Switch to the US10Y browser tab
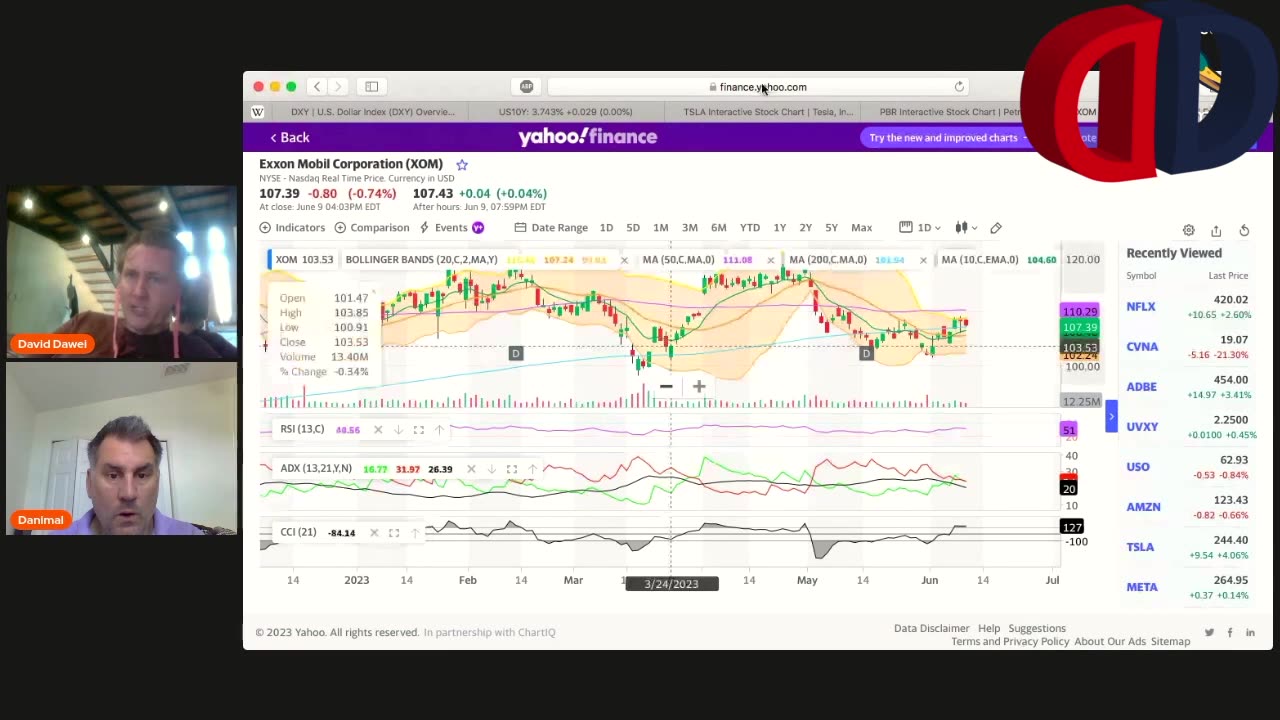The width and height of the screenshot is (1280, 720). (565, 112)
